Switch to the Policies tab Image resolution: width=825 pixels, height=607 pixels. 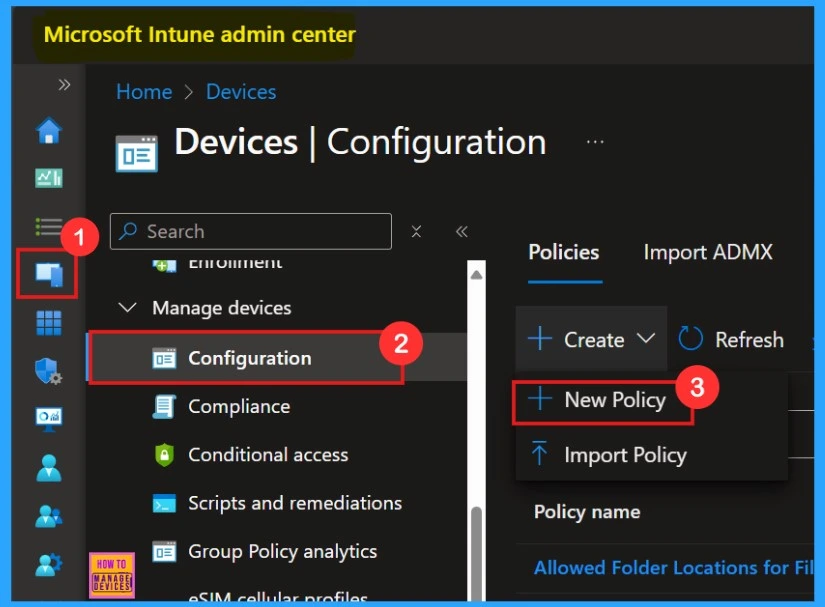564,252
